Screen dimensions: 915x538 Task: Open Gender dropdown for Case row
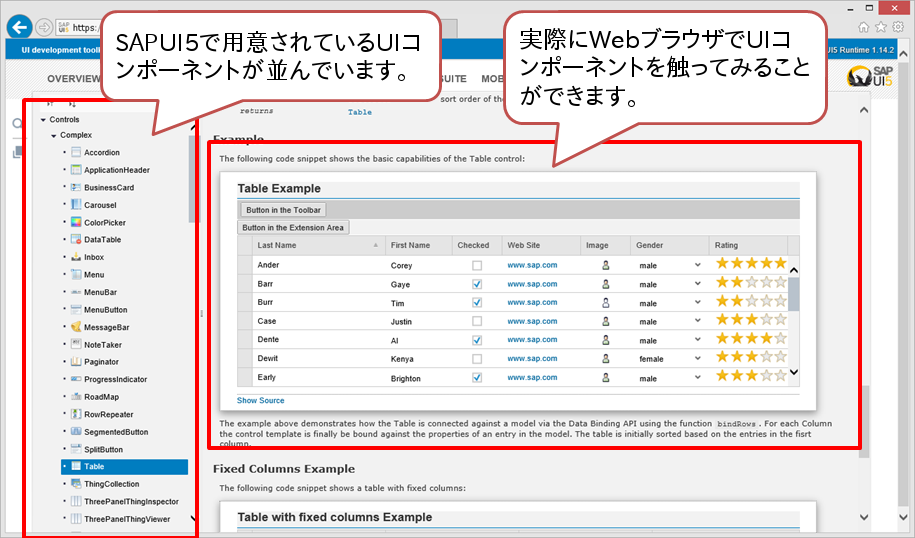(x=697, y=321)
